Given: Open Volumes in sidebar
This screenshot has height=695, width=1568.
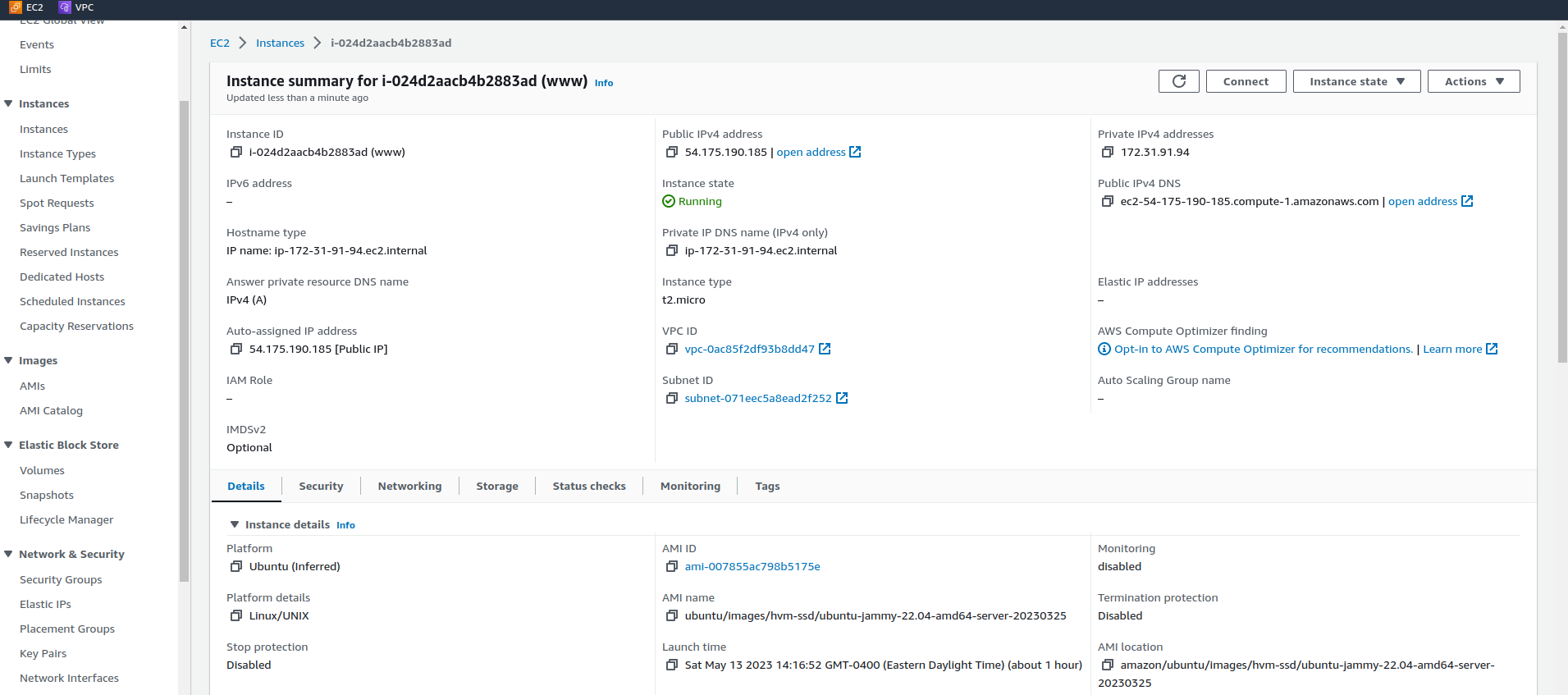Looking at the screenshot, I should click(x=42, y=470).
